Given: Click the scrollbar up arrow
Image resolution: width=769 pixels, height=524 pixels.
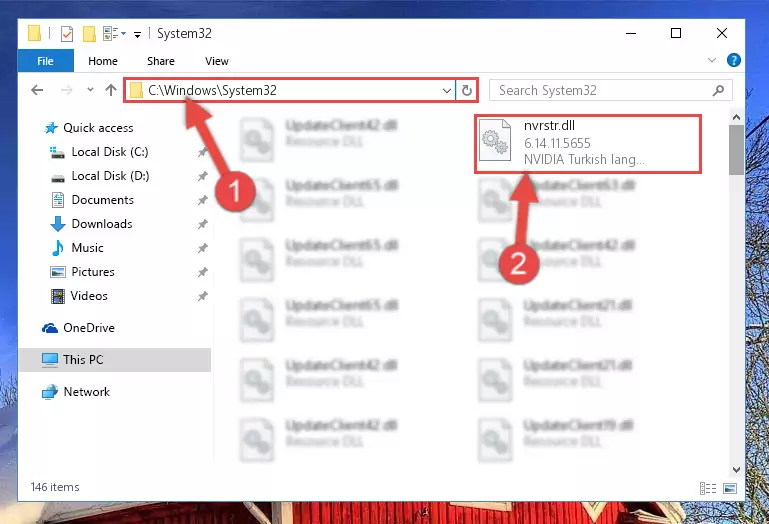Looking at the screenshot, I should [x=736, y=117].
